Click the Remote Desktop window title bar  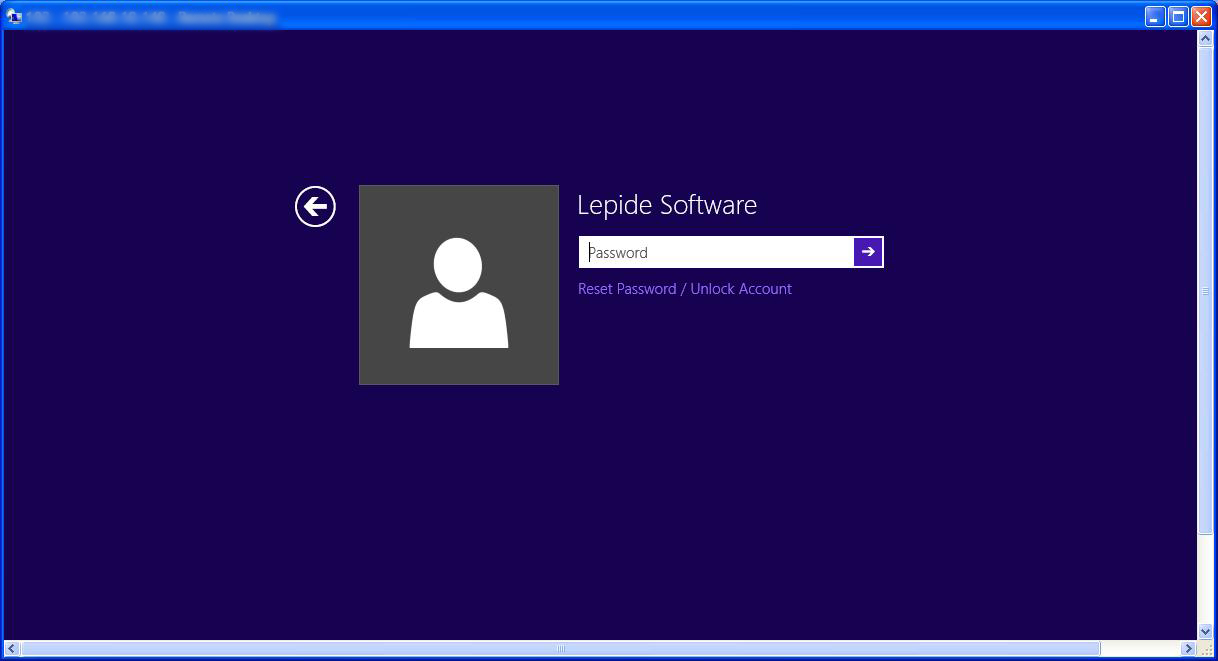point(700,16)
